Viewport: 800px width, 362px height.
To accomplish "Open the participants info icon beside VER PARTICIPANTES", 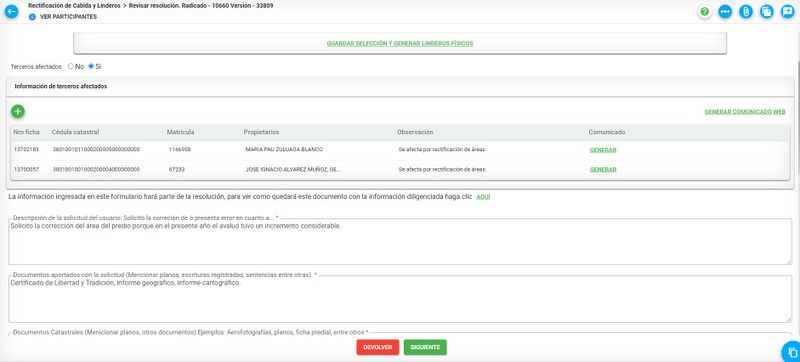I will click(33, 17).
